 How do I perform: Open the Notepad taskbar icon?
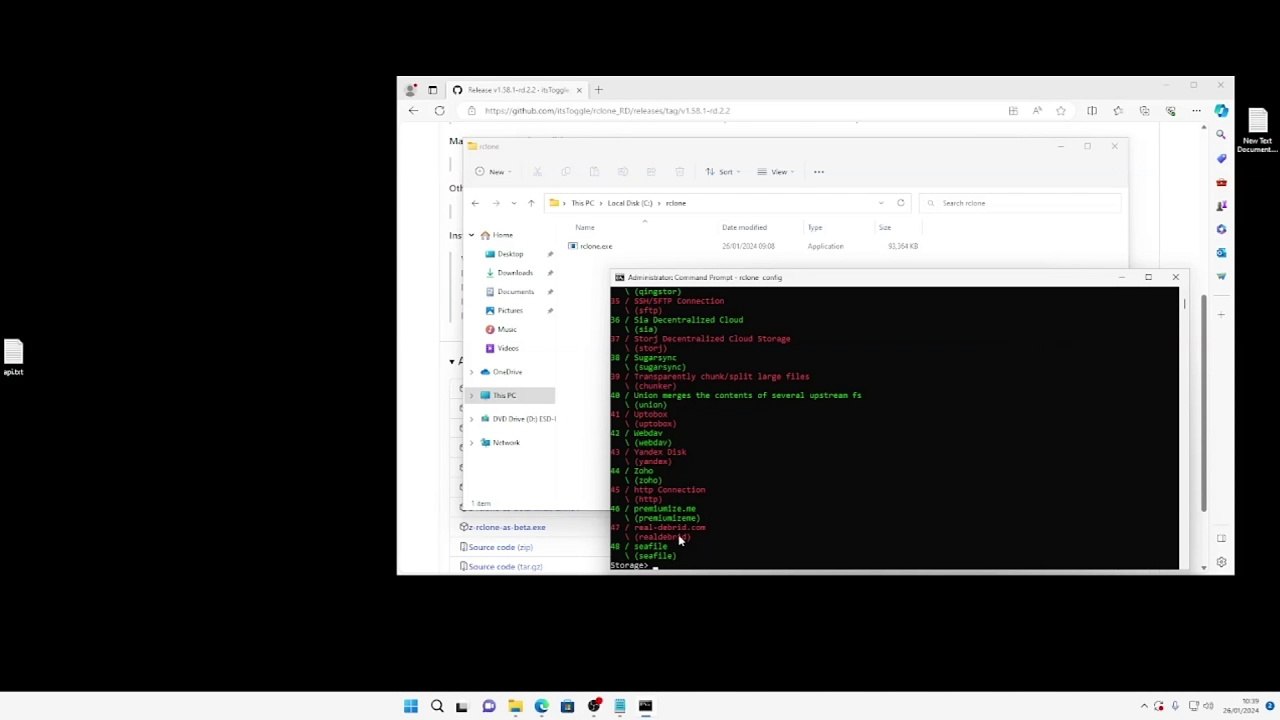(x=619, y=707)
